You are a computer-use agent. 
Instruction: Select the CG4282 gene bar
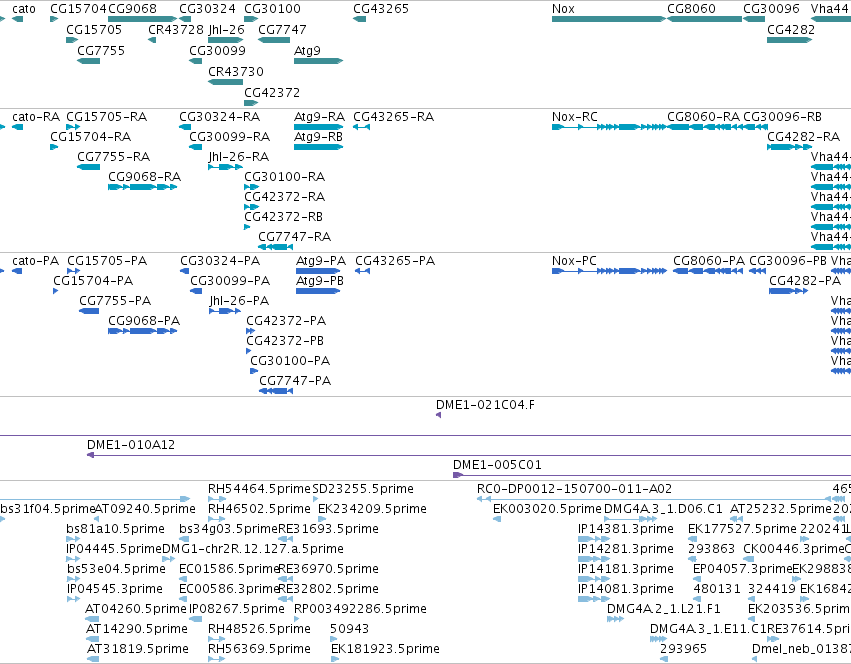789,40
